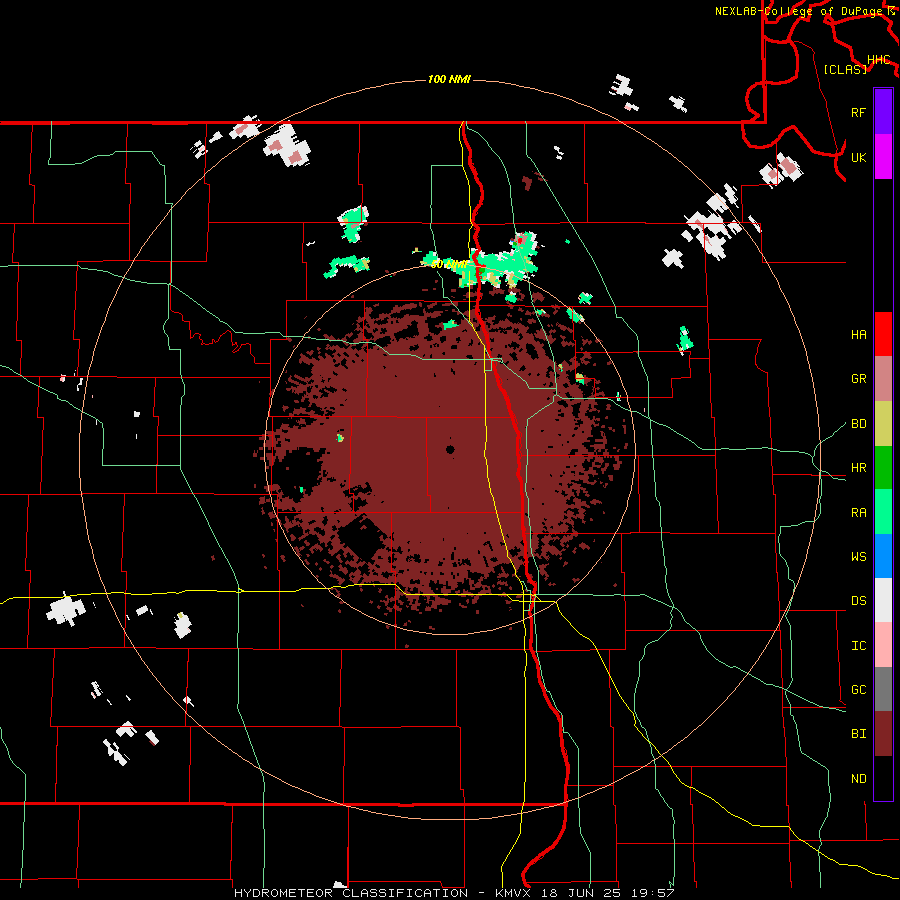This screenshot has height=900, width=900.
Task: Click the HYDROMETEOR CLASSIFICATION caption text
Action: click(x=351, y=893)
